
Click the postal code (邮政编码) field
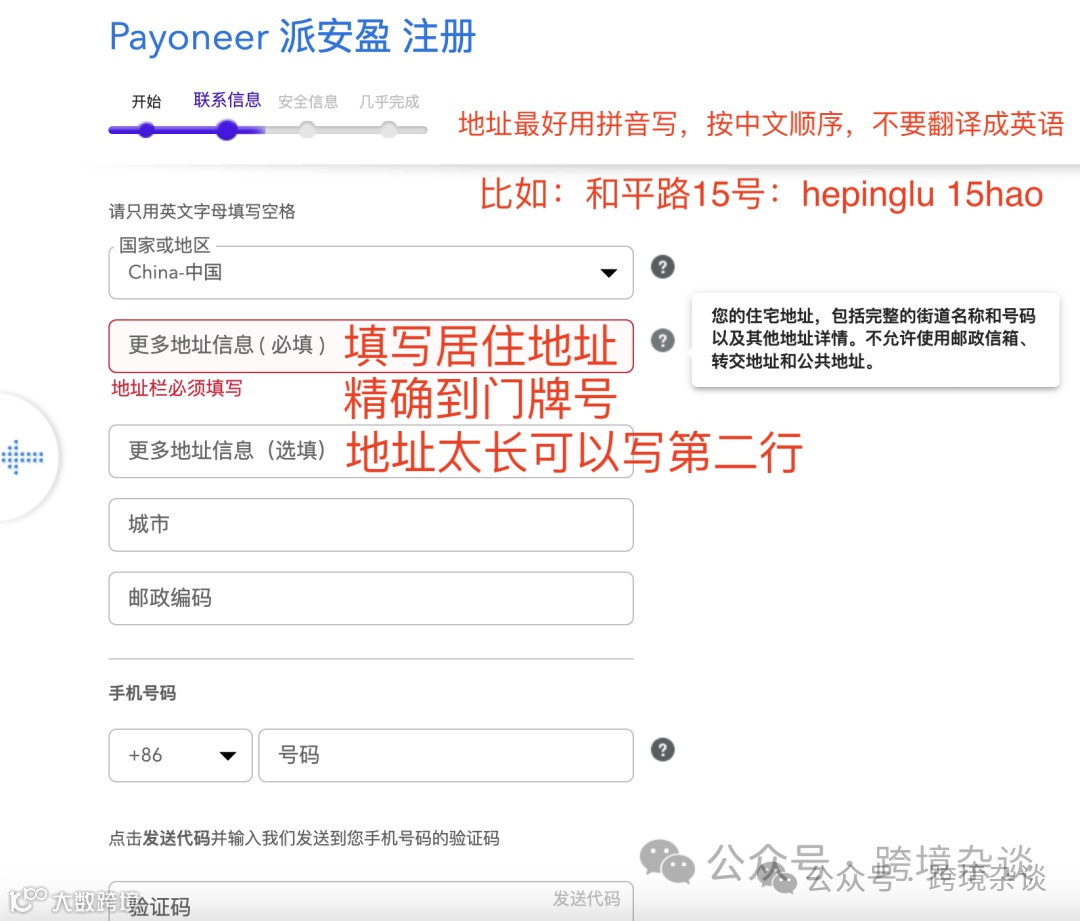click(371, 599)
